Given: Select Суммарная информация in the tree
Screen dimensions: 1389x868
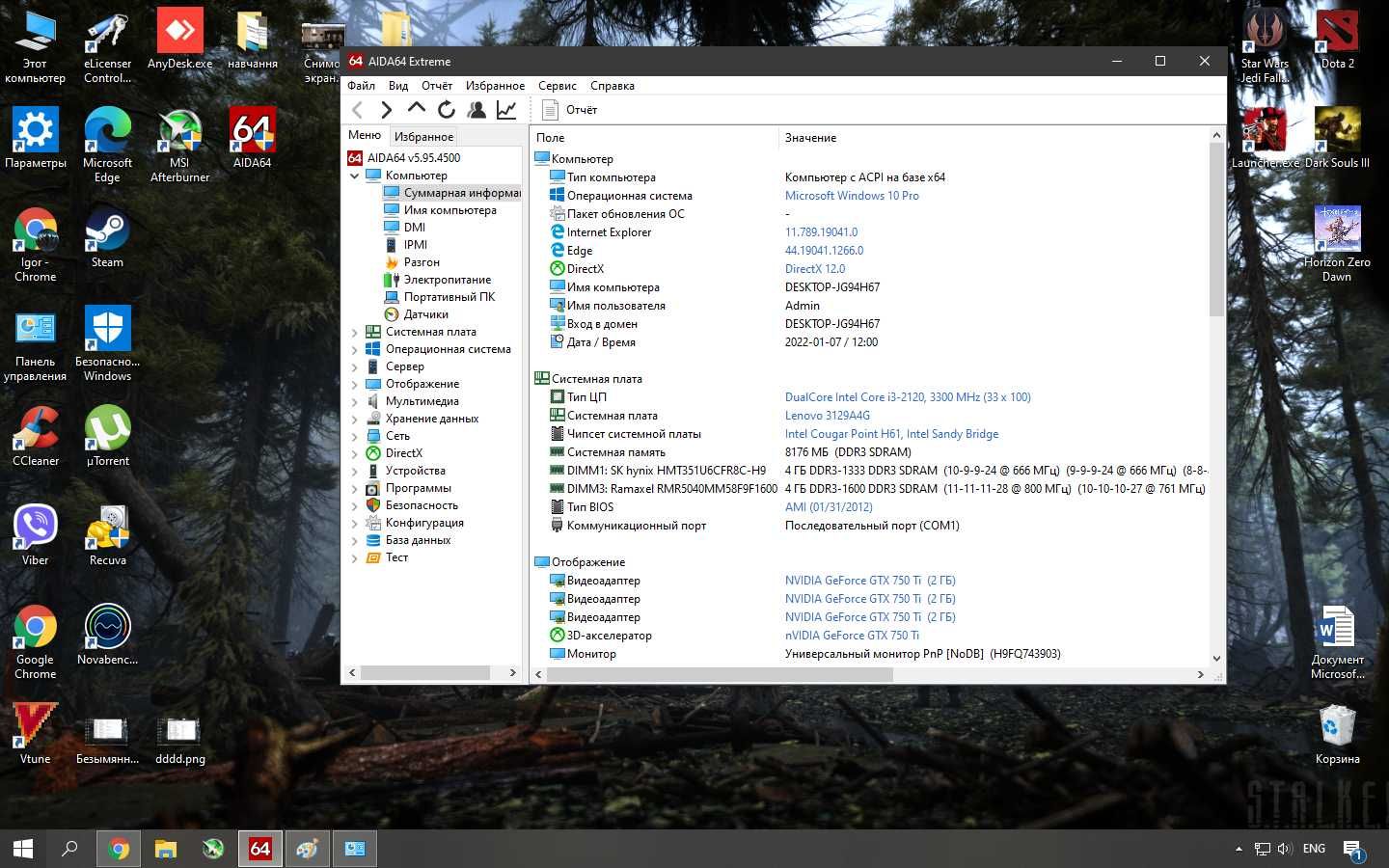Looking at the screenshot, I should pos(451,193).
